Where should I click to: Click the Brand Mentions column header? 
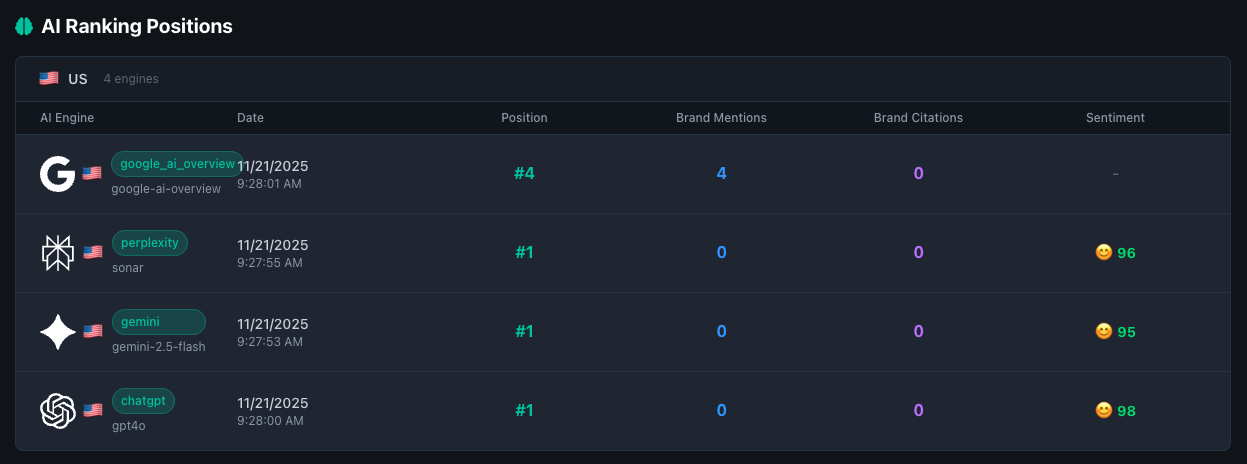point(721,118)
